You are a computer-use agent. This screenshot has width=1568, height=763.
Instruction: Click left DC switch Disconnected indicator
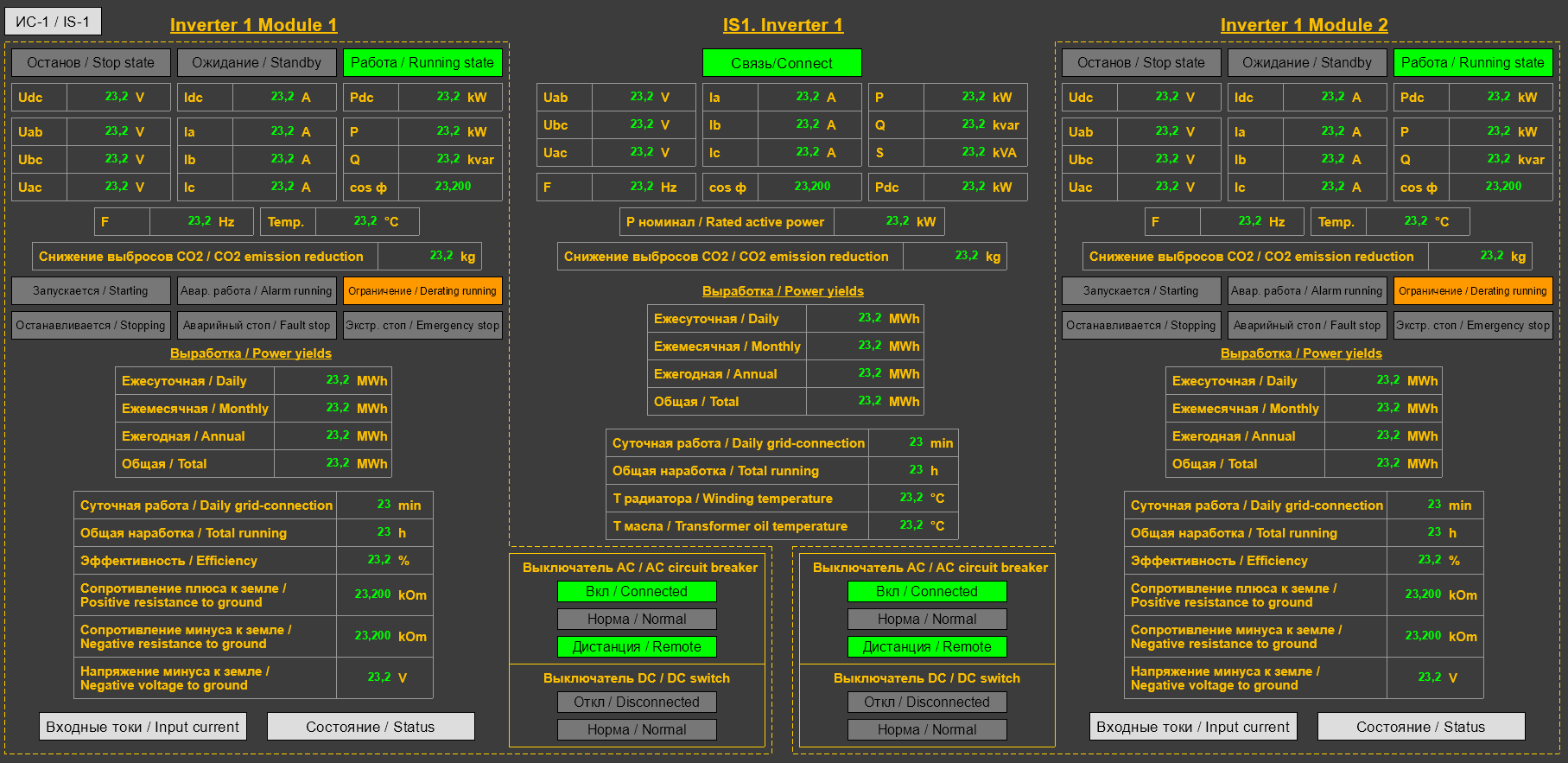[x=637, y=703]
